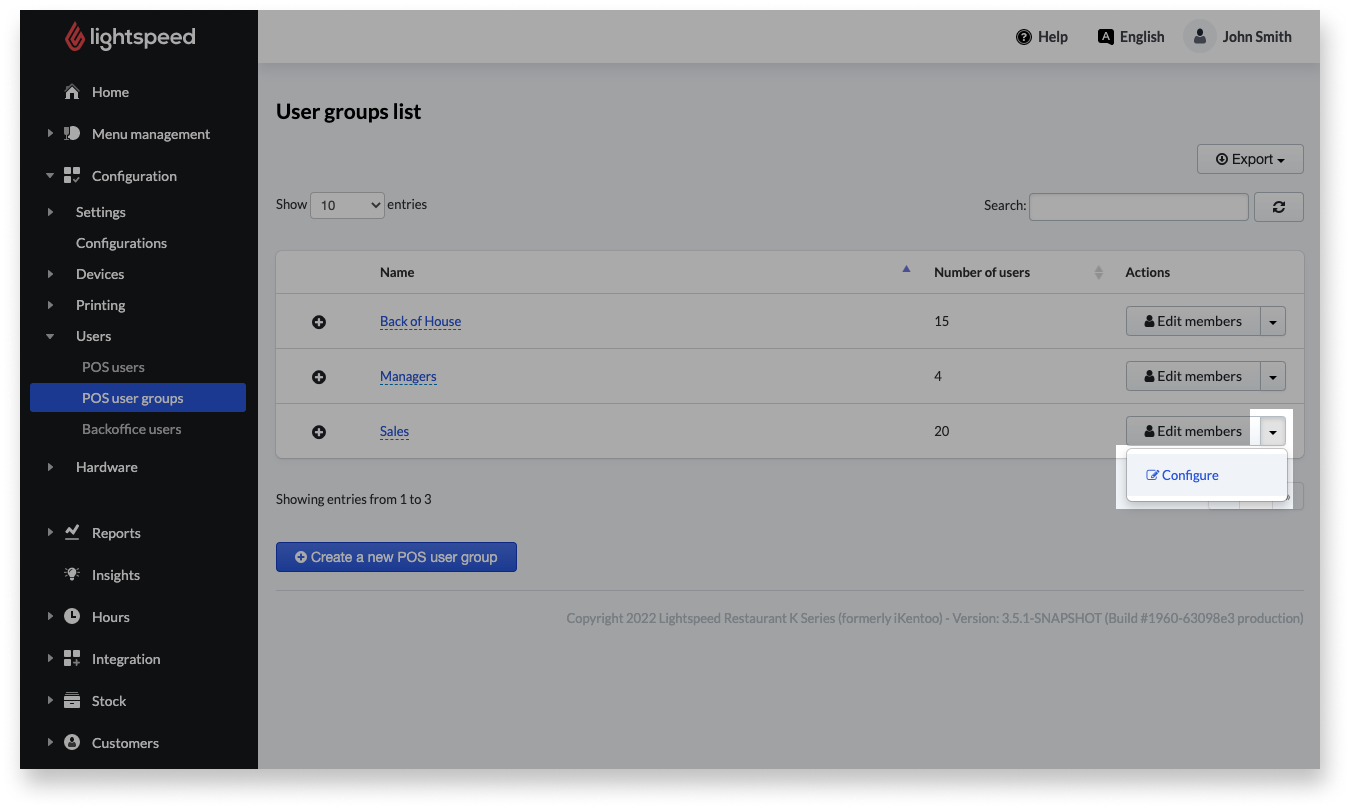Click the Lightspeed flame logo
Viewport: 1350px width, 809px height.
click(x=75, y=37)
